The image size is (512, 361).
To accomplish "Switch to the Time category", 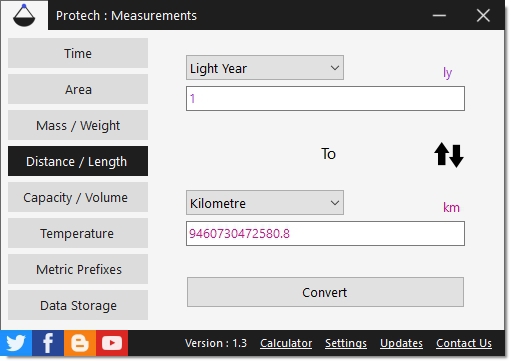I will point(78,53).
